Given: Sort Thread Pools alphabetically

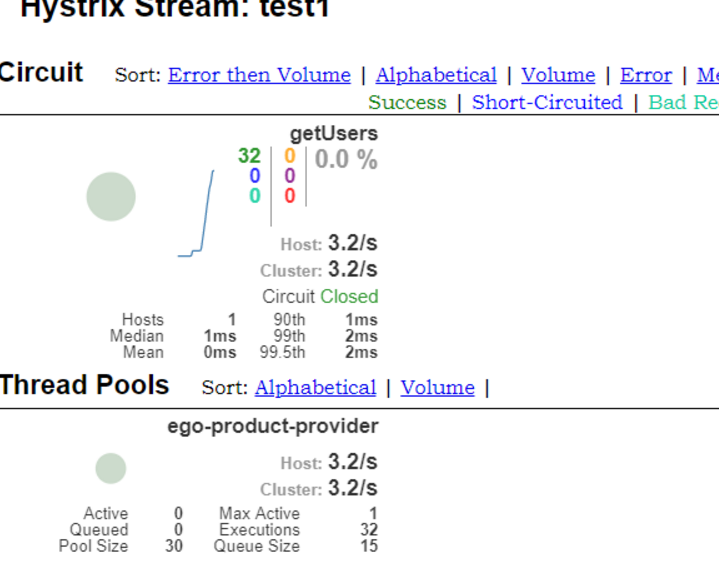Looking at the screenshot, I should [315, 387].
